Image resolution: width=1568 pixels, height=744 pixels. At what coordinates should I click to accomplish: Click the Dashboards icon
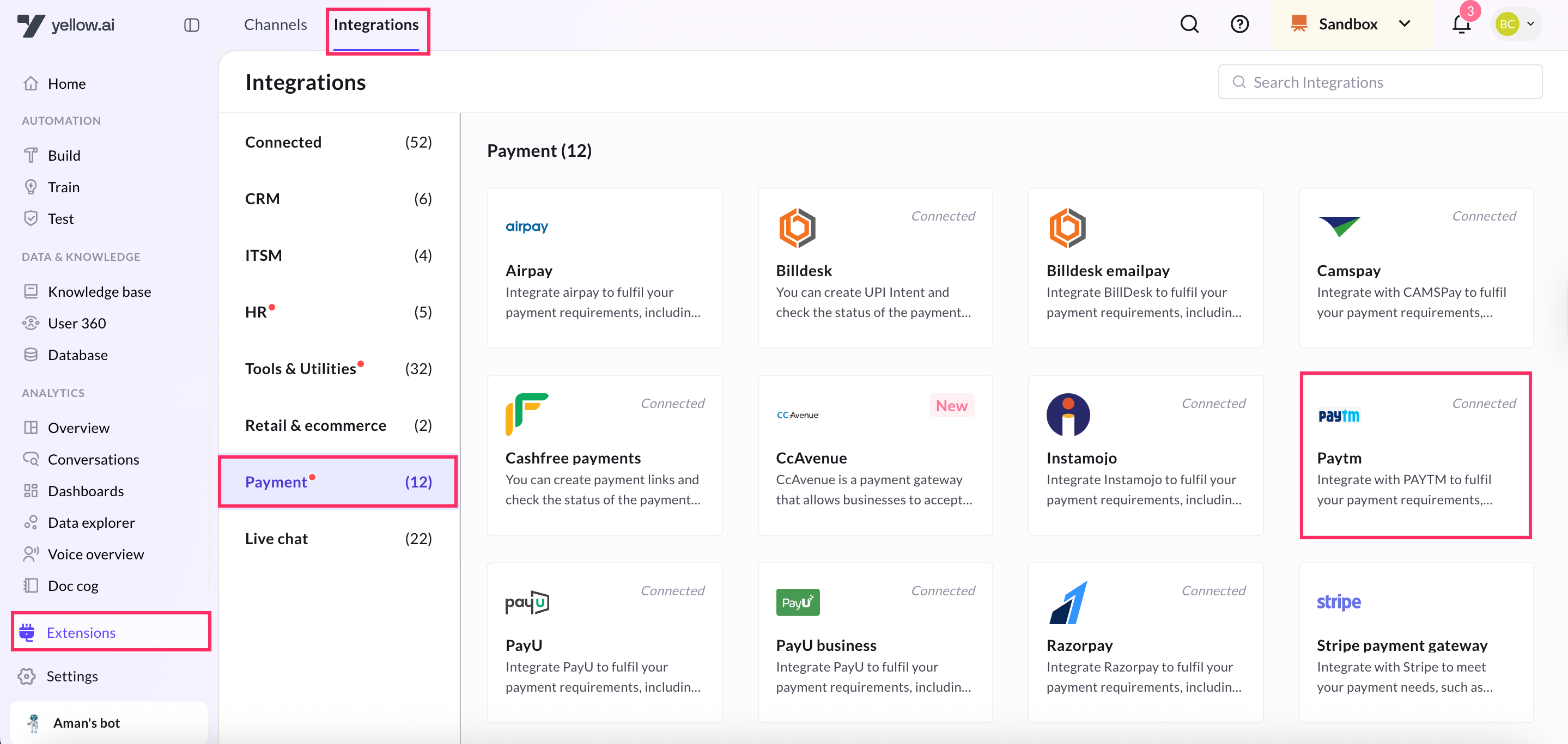click(31, 491)
